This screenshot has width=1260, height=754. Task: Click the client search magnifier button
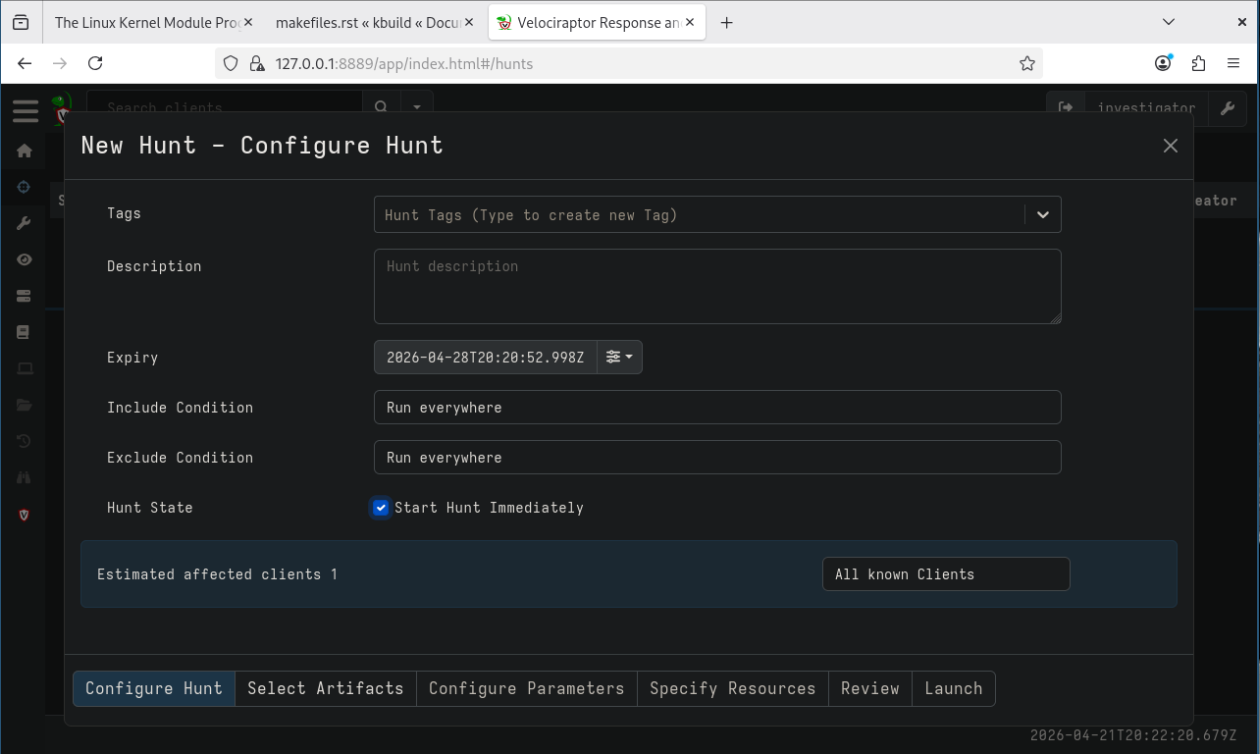380,107
